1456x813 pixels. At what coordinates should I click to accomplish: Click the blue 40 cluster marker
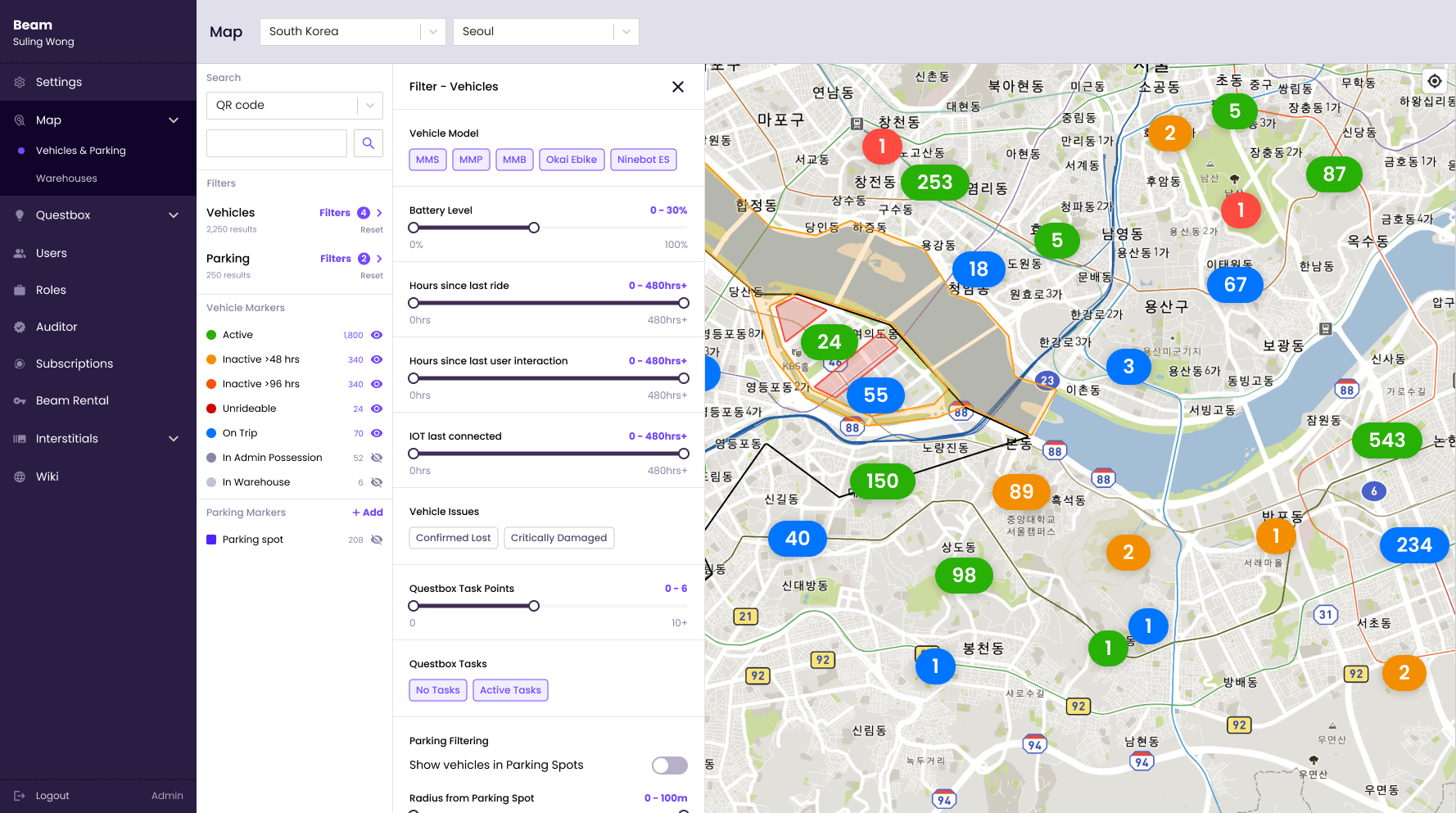pos(798,539)
